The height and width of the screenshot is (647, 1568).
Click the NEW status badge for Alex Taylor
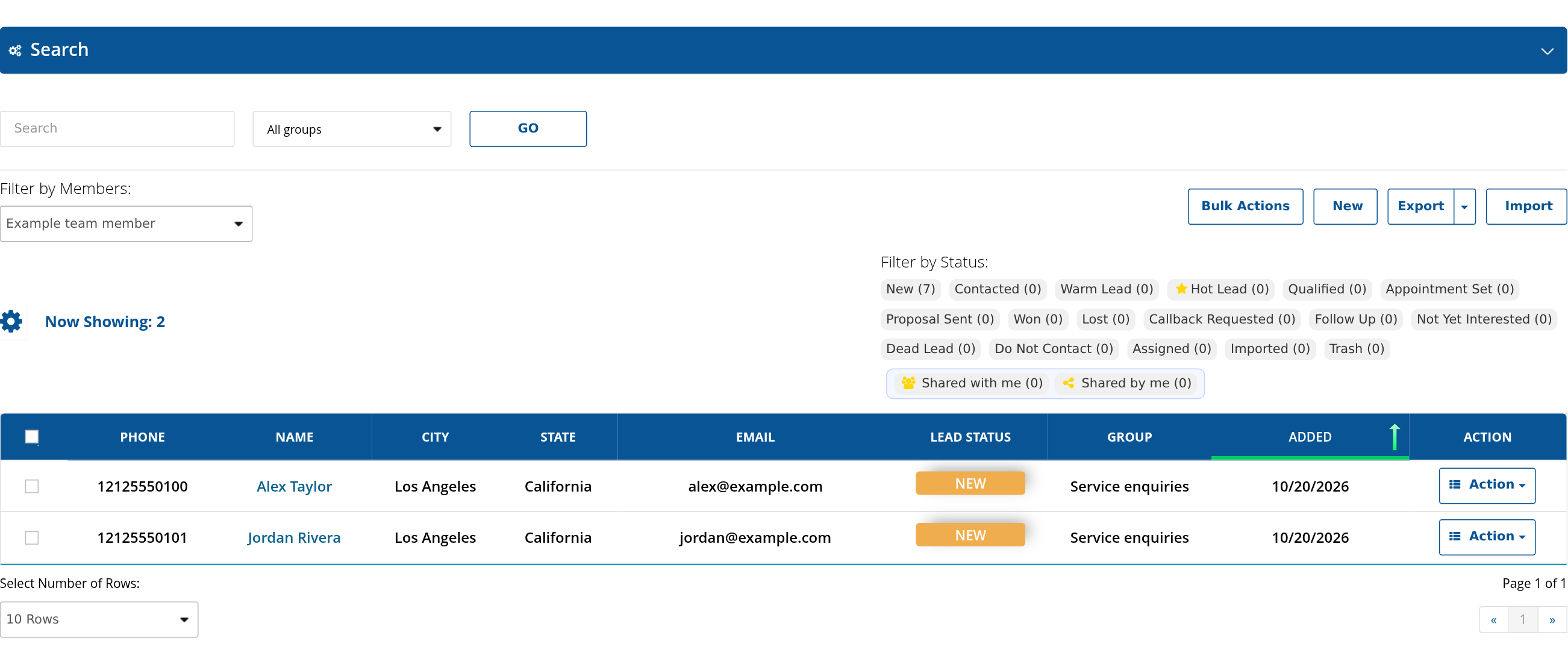pos(970,483)
